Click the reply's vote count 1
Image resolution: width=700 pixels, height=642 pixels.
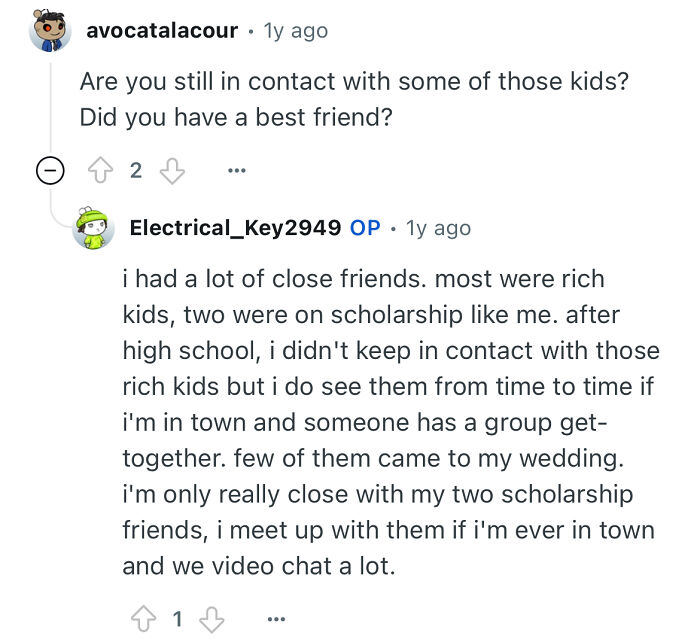point(178,619)
